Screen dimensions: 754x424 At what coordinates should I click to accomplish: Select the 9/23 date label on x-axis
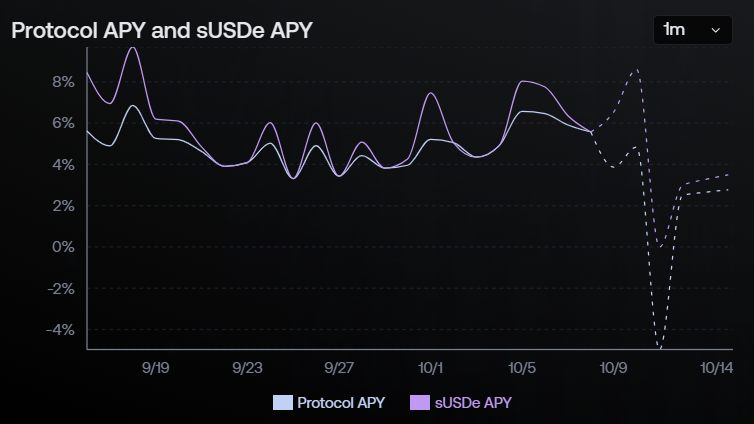tap(247, 367)
